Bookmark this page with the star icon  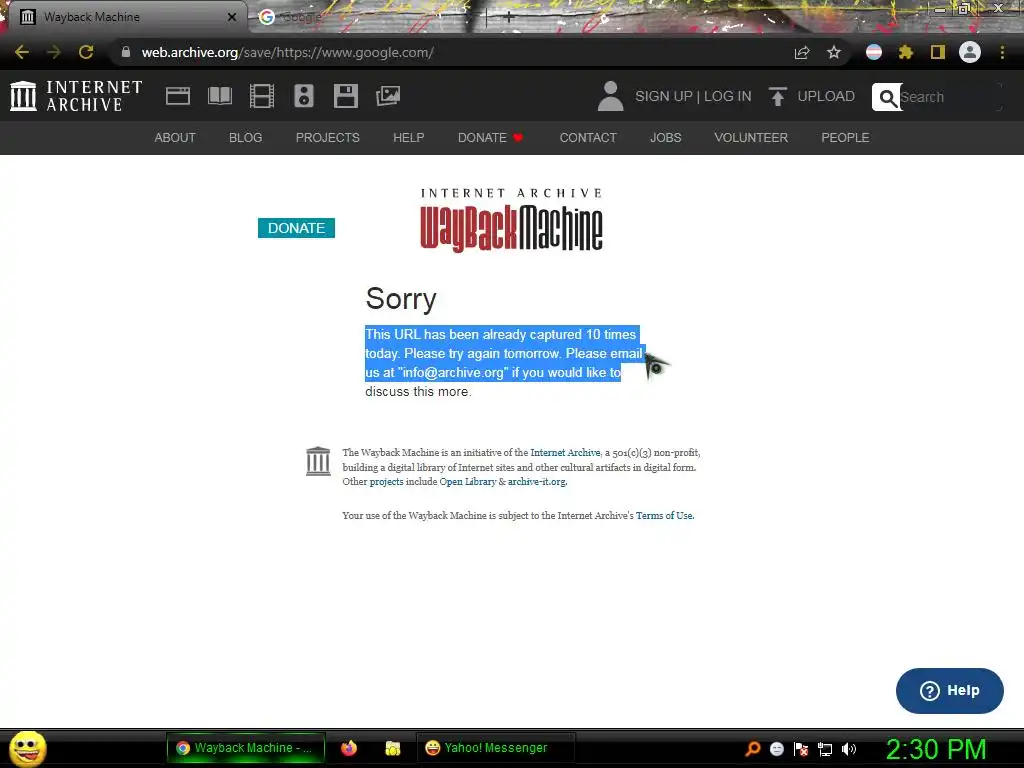834,52
